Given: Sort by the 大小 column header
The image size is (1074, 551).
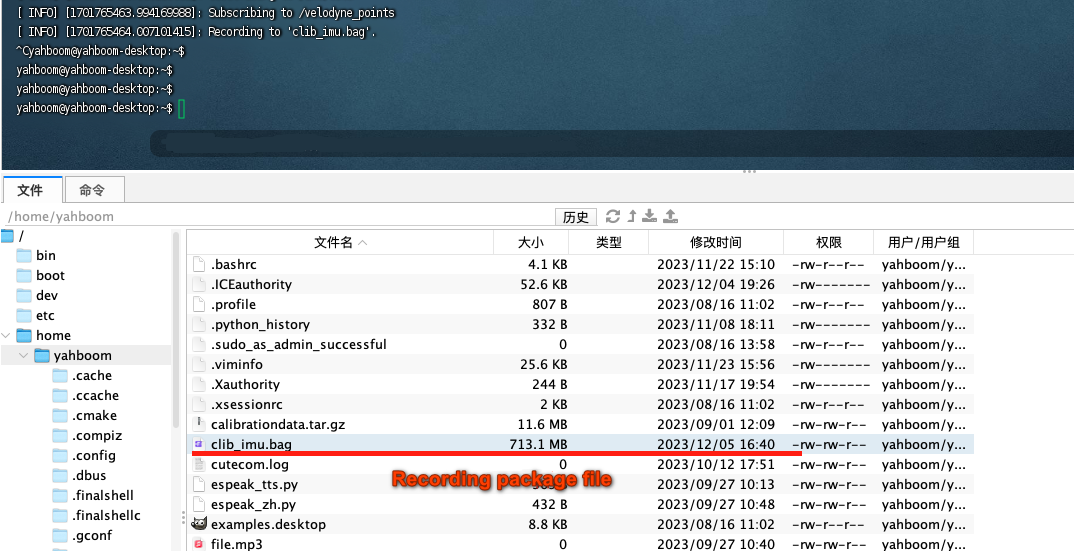Looking at the screenshot, I should 531,243.
